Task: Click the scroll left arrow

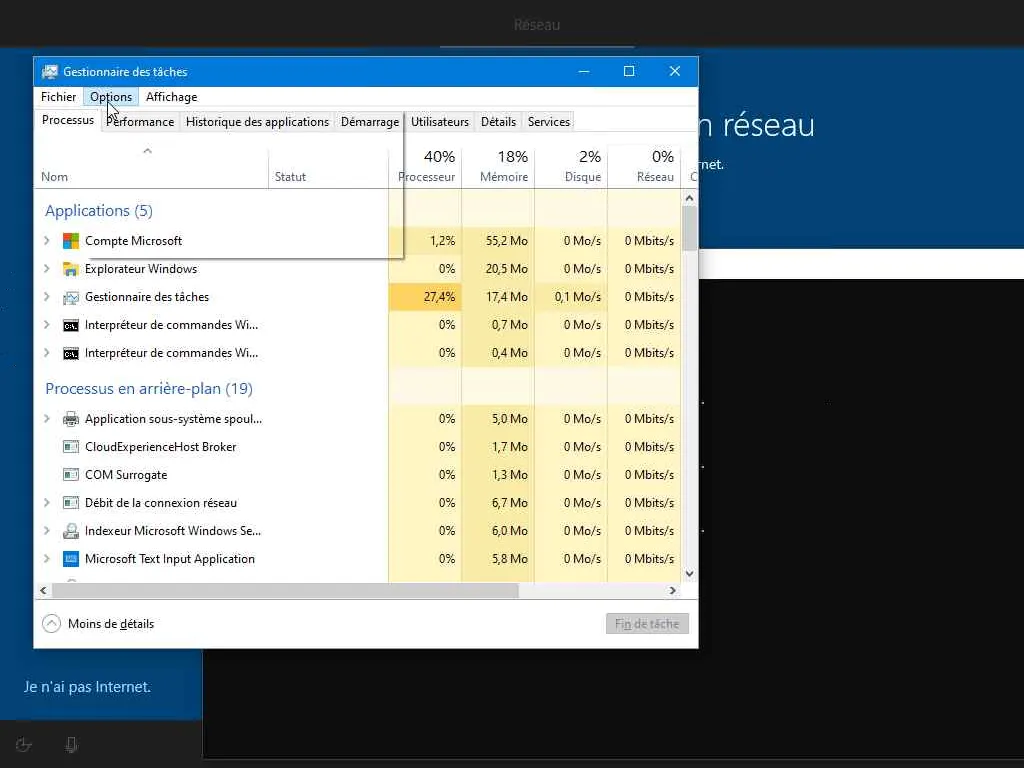Action: (x=43, y=591)
